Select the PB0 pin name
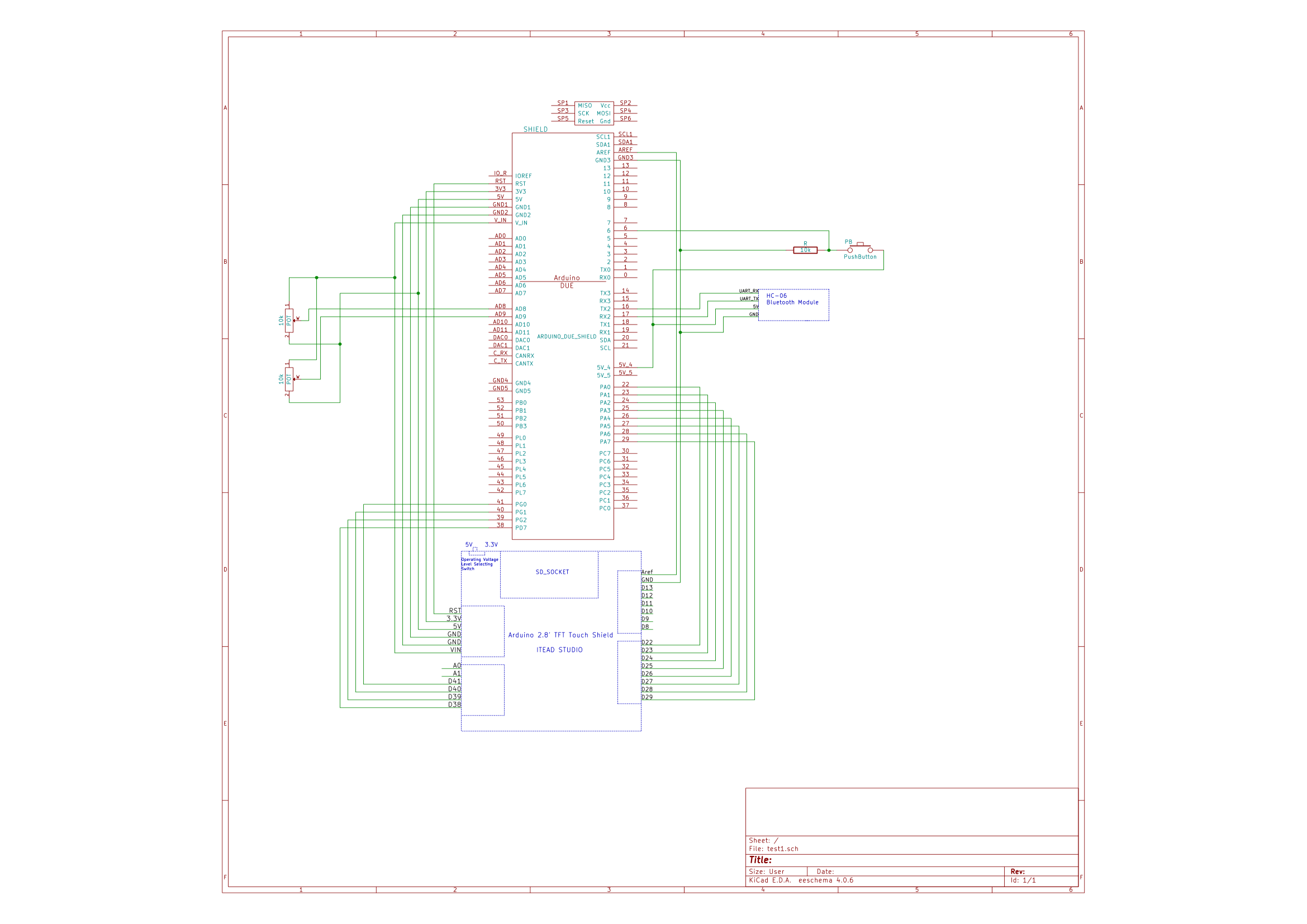This screenshot has width=1307, height=924. pyautogui.click(x=521, y=403)
